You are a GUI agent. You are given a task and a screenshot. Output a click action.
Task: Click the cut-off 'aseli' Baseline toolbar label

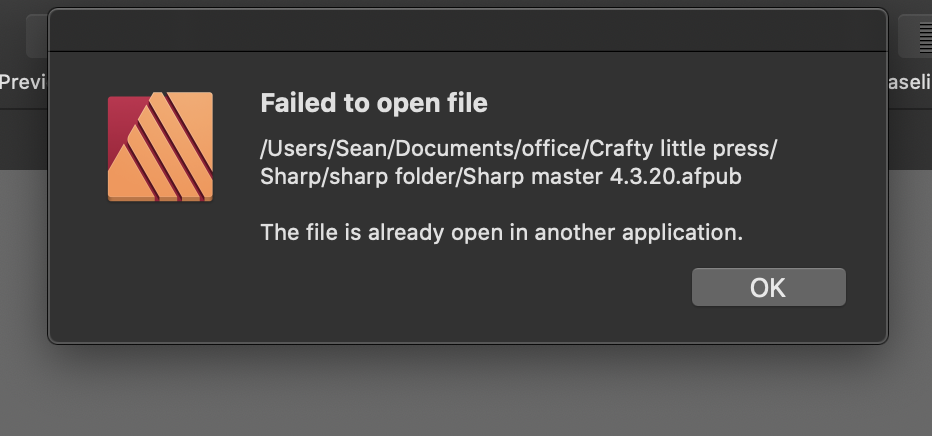(910, 82)
